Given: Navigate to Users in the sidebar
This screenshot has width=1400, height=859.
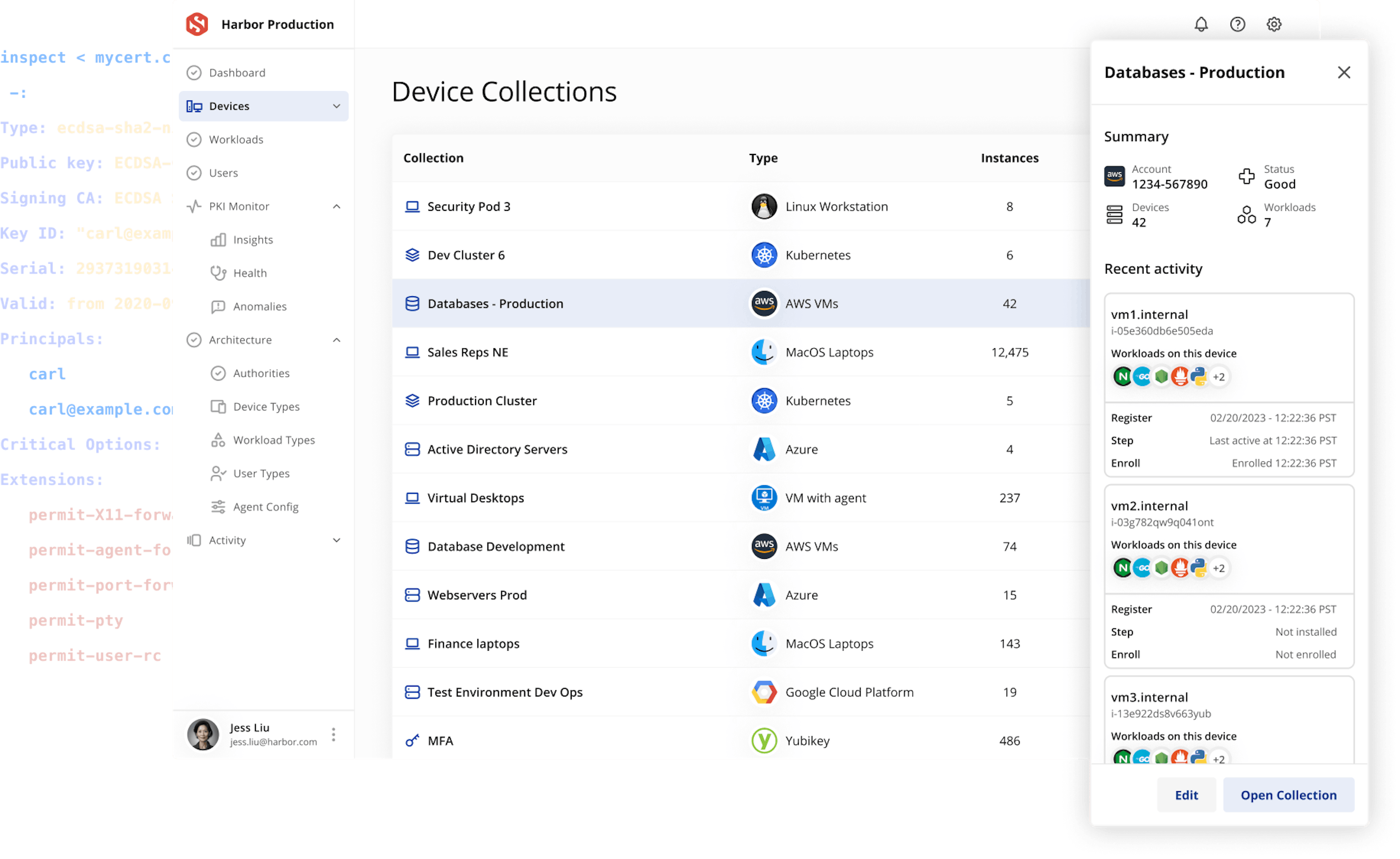Looking at the screenshot, I should (223, 173).
